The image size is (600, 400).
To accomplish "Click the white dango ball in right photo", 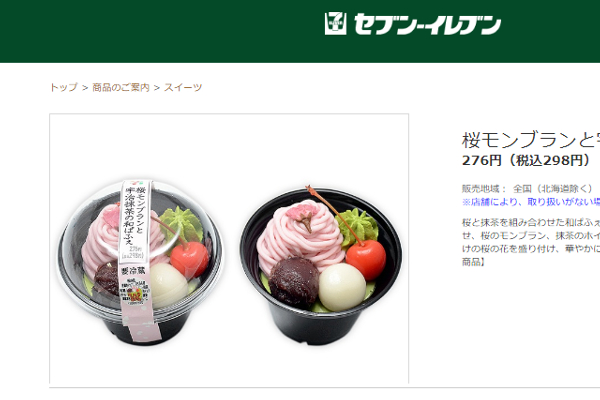I will tap(342, 286).
